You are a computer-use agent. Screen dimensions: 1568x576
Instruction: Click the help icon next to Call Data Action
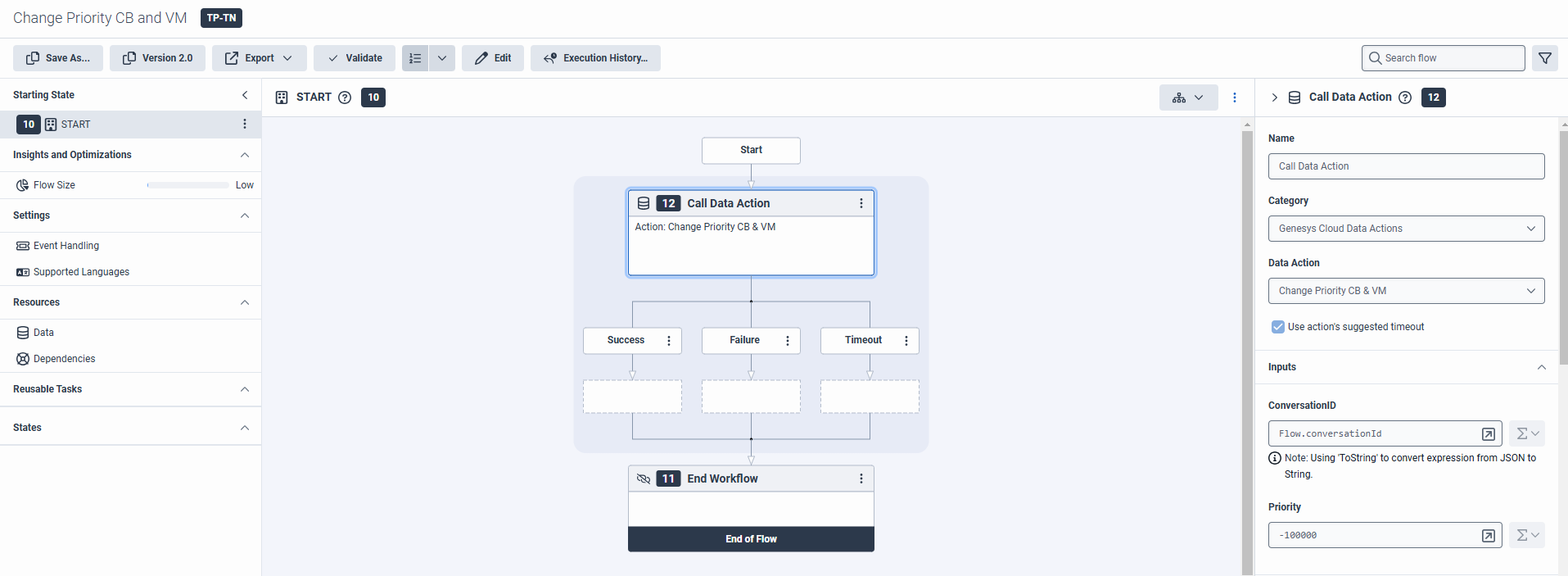[x=1405, y=98]
